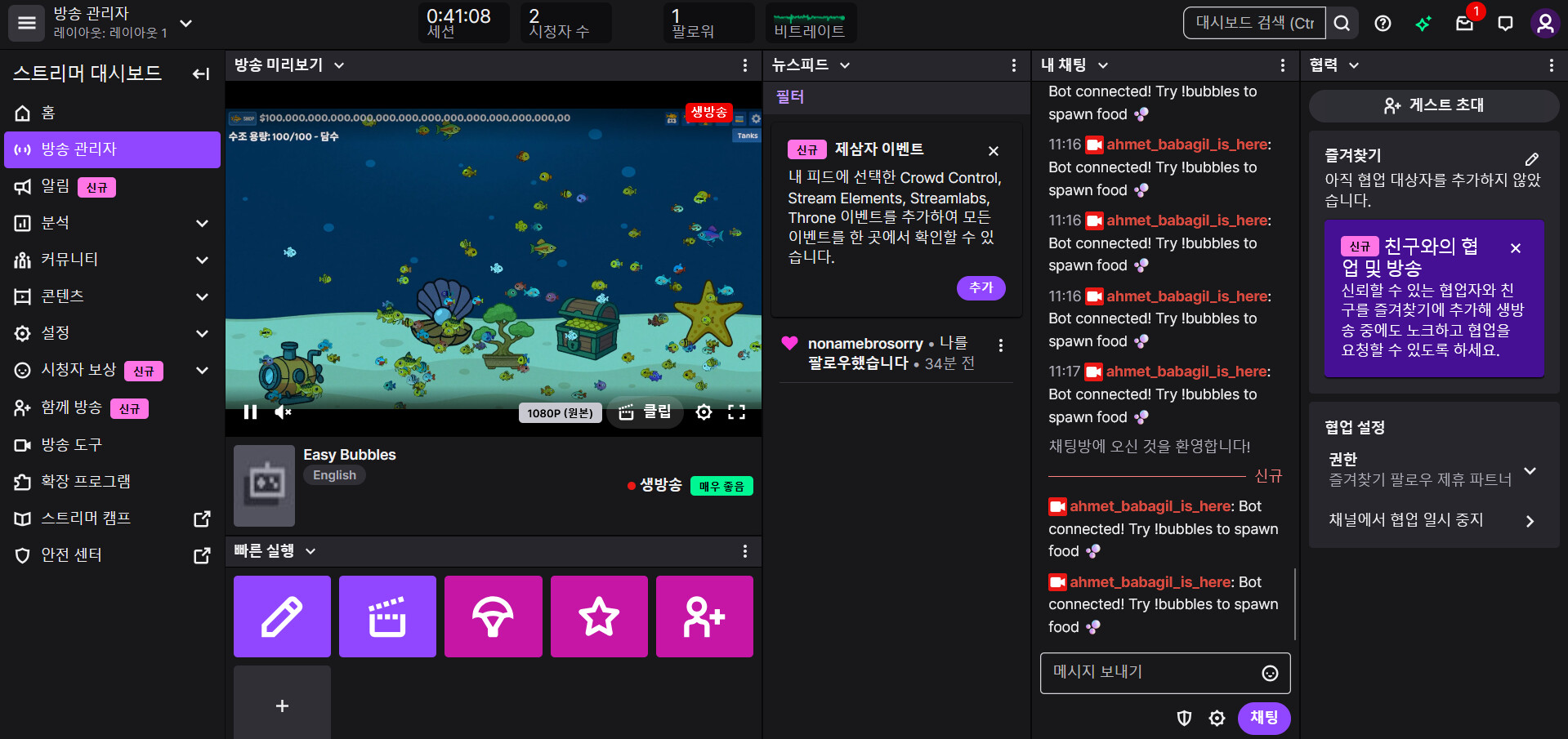The image size is (1568, 739).
Task: Click 추가 on third-party events card
Action: pos(981,287)
